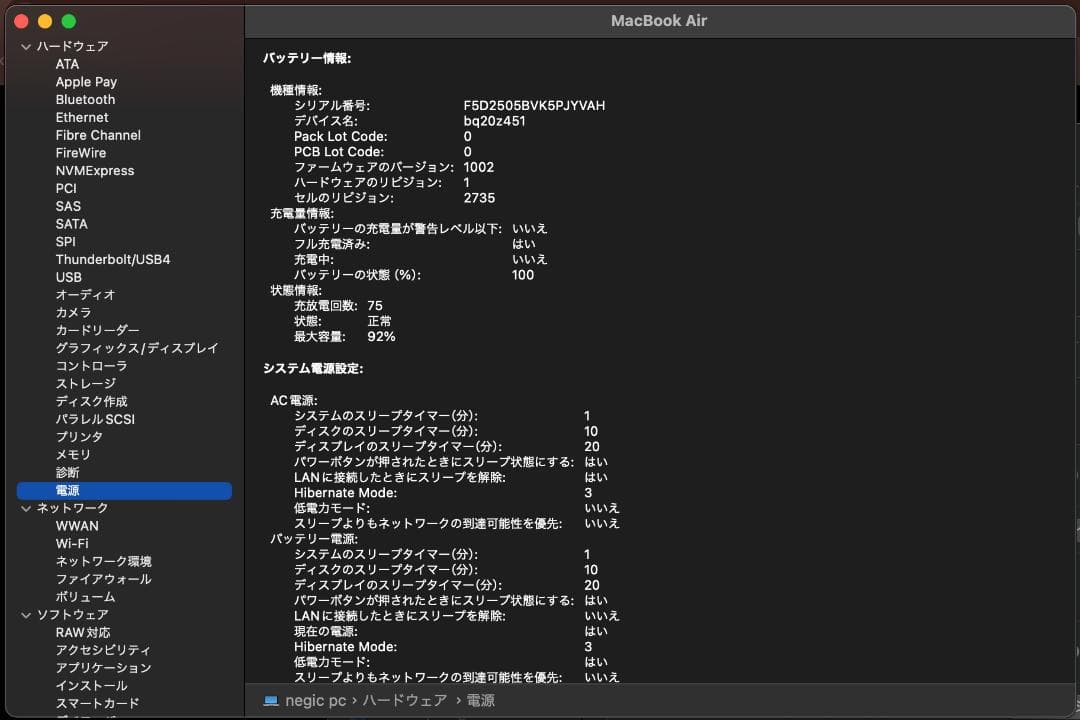Click 電源 in the bottom path bar
The image size is (1080, 720).
click(x=481, y=701)
